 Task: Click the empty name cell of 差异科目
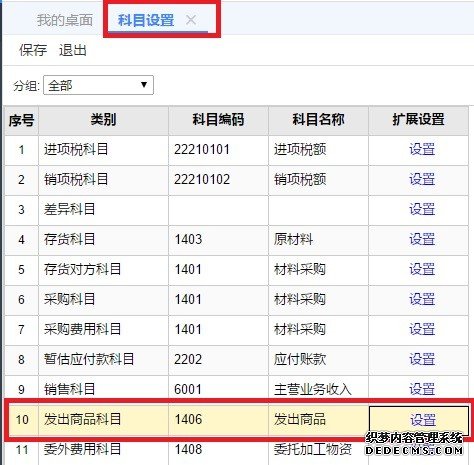click(x=318, y=210)
